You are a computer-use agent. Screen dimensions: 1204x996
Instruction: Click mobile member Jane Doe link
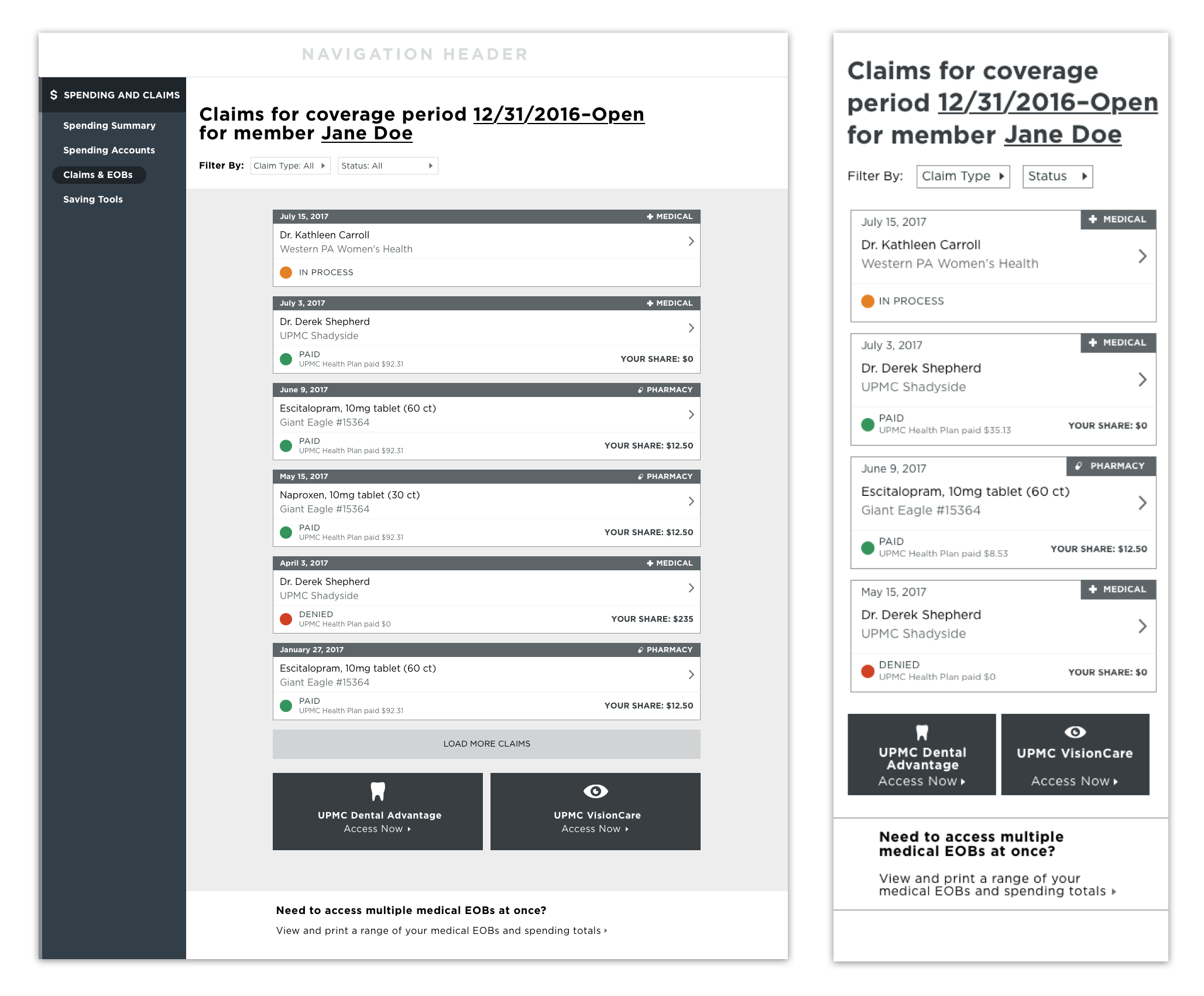point(1063,135)
